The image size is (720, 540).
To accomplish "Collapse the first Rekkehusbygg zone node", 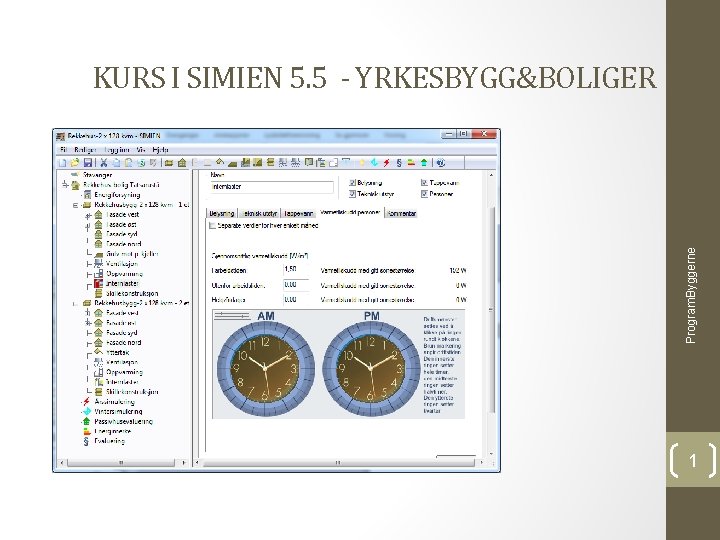I will point(75,205).
